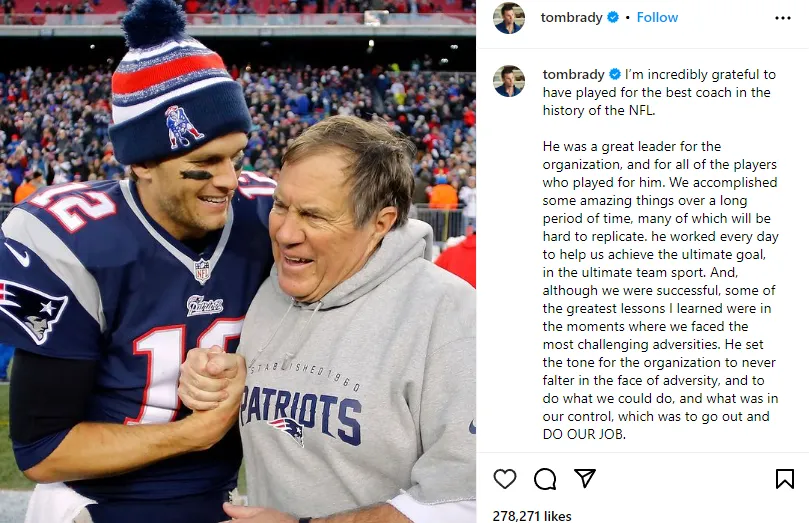The image size is (809, 523).
Task: Click the tombrady username in the caption
Action: click(573, 75)
